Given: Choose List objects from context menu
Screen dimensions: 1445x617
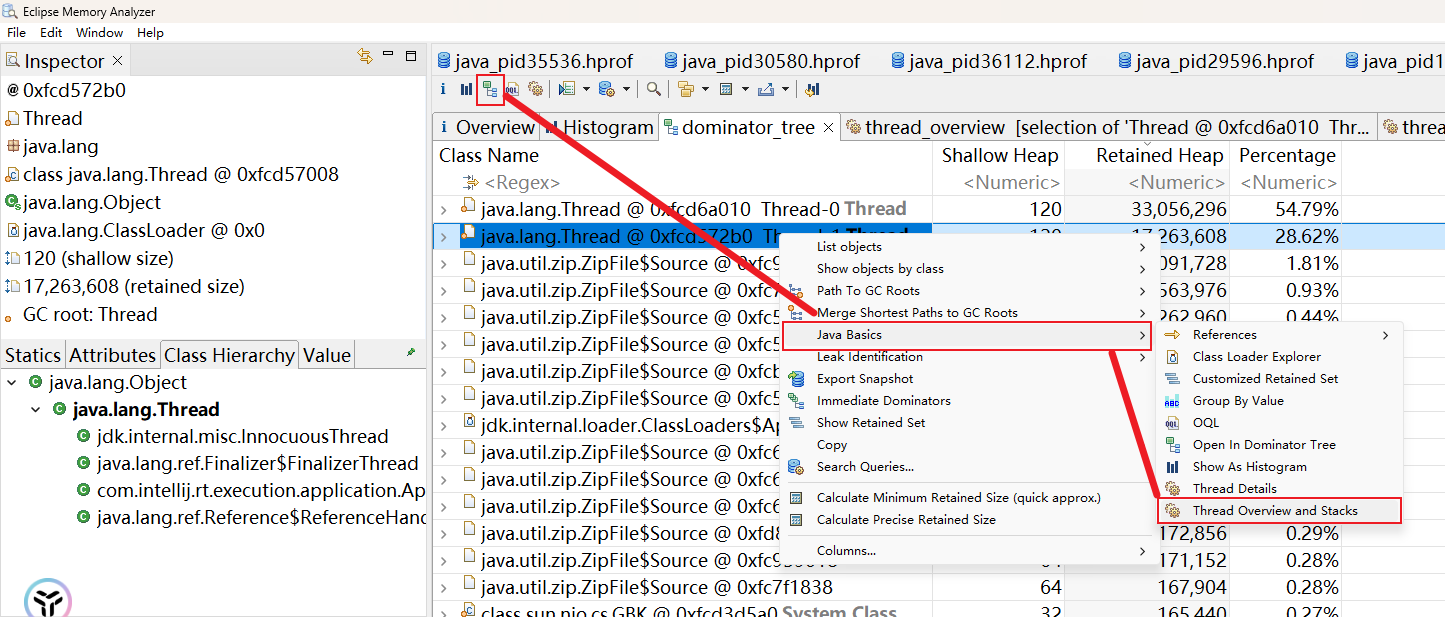Looking at the screenshot, I should (x=966, y=246).
